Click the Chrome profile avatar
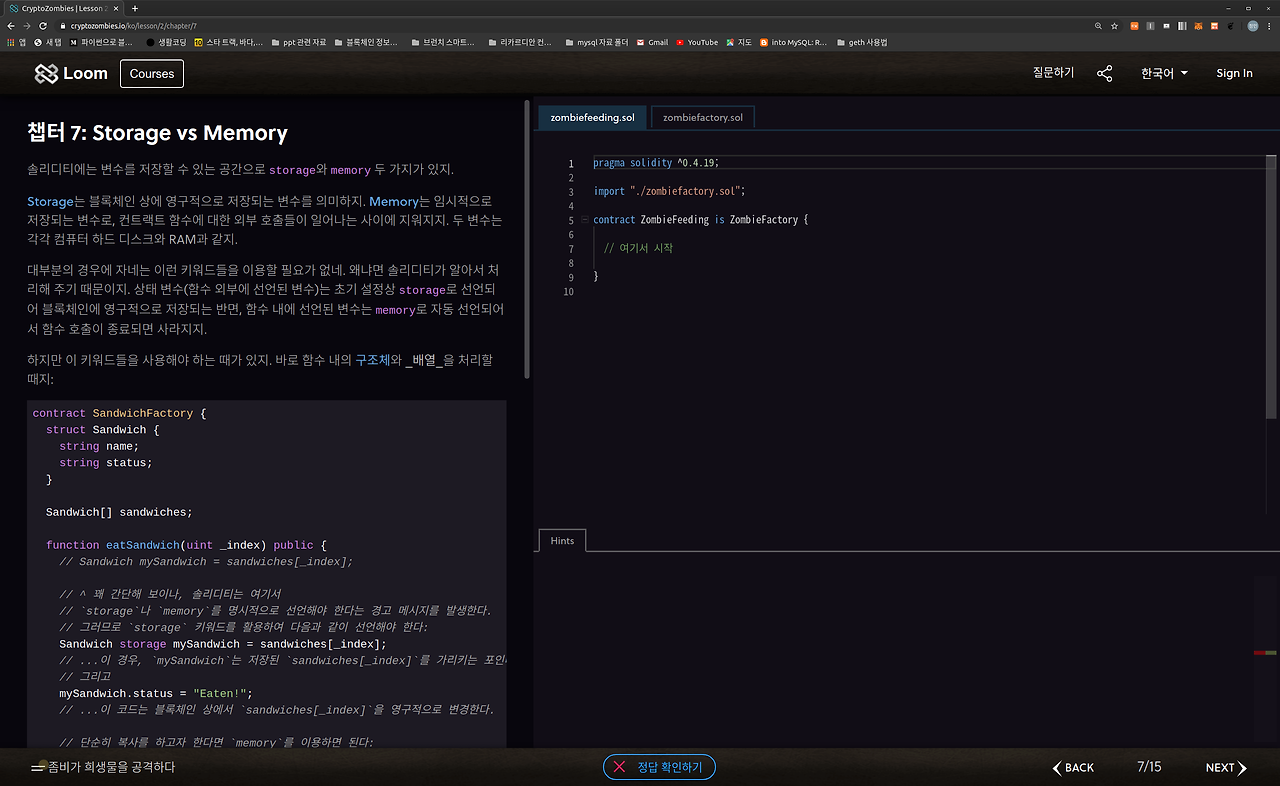This screenshot has height=786, width=1280. click(1253, 26)
